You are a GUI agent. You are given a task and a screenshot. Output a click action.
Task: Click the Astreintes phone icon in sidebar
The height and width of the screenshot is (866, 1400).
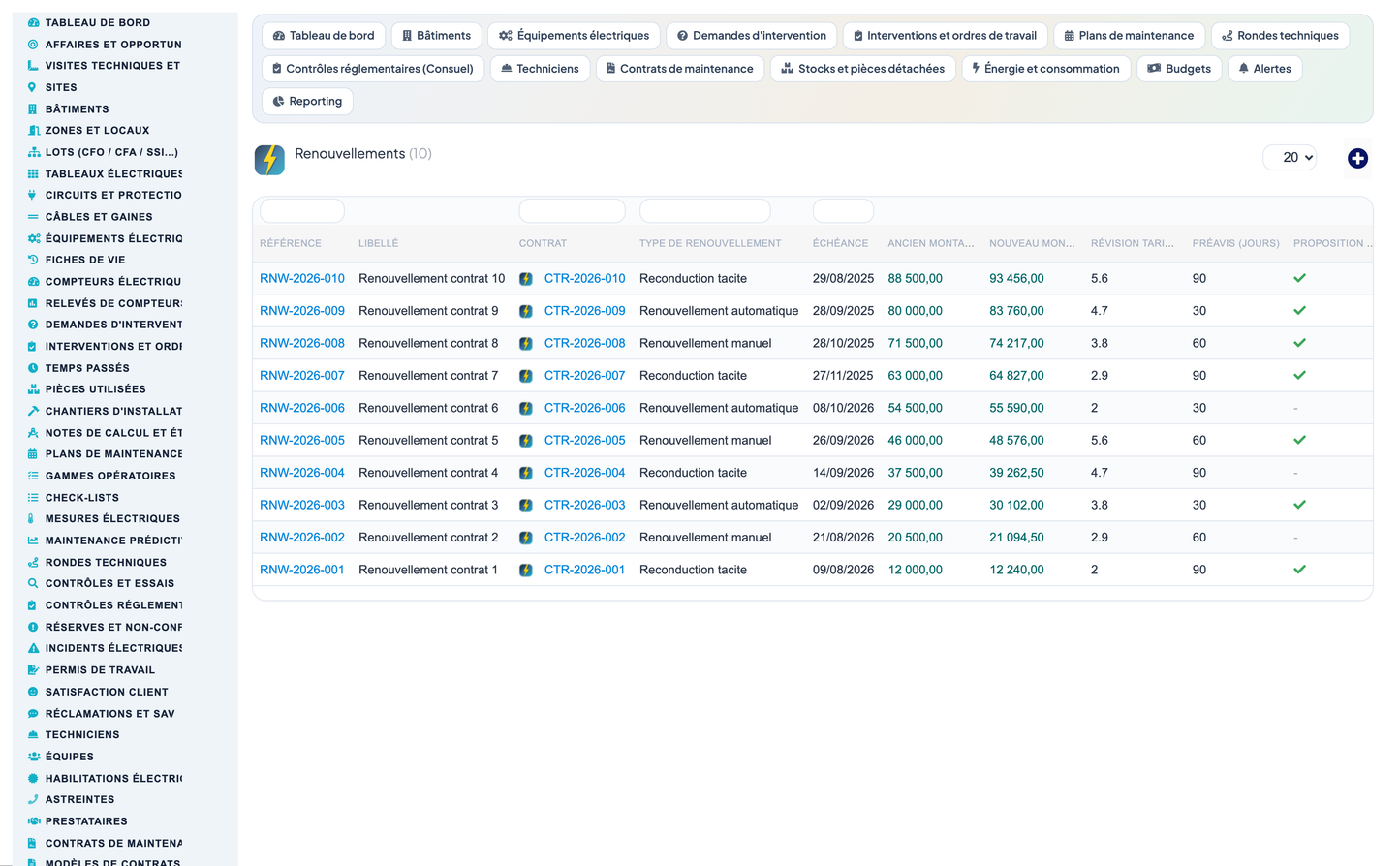point(33,799)
